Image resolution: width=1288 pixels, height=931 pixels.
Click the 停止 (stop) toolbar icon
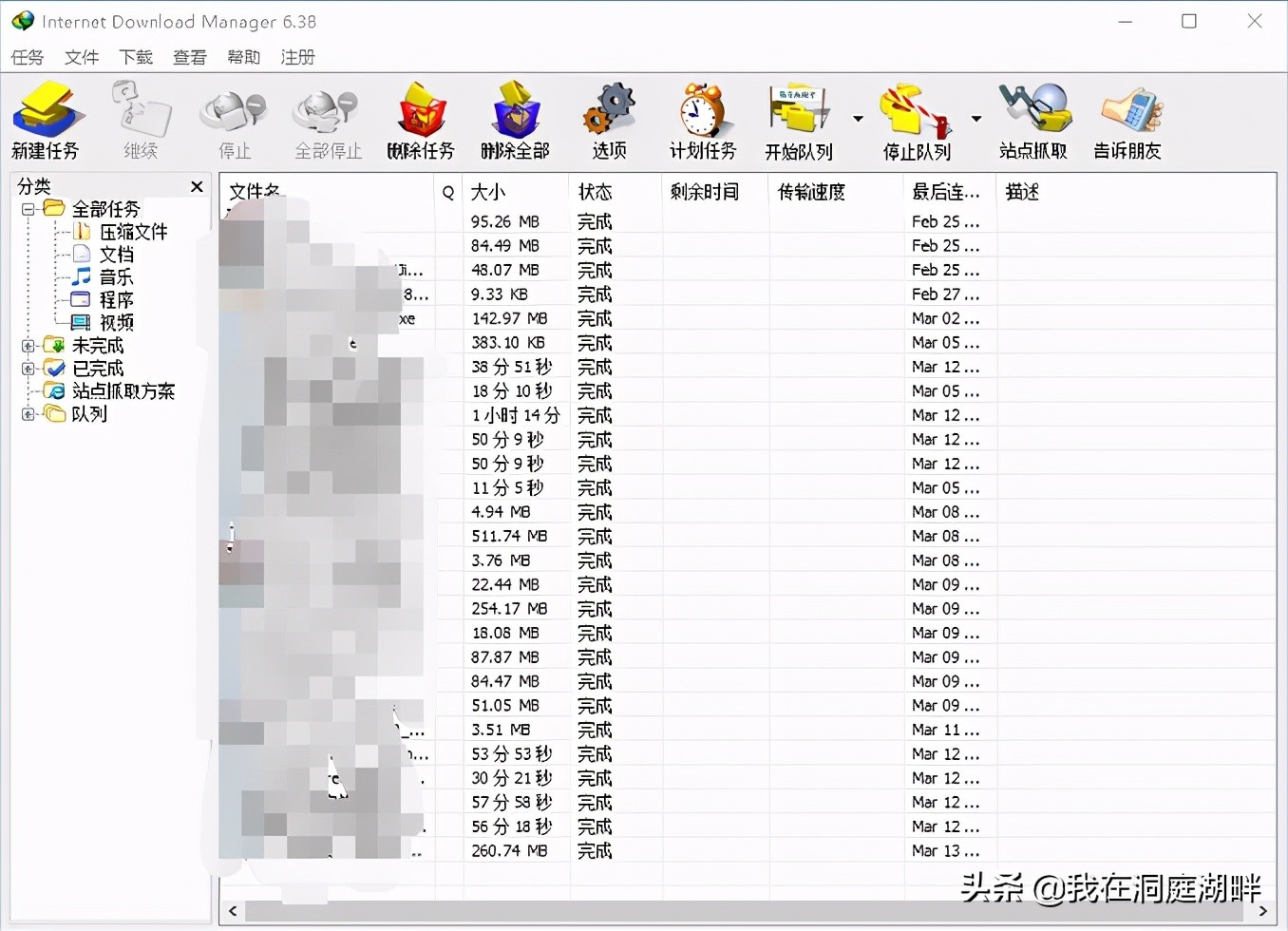click(234, 121)
